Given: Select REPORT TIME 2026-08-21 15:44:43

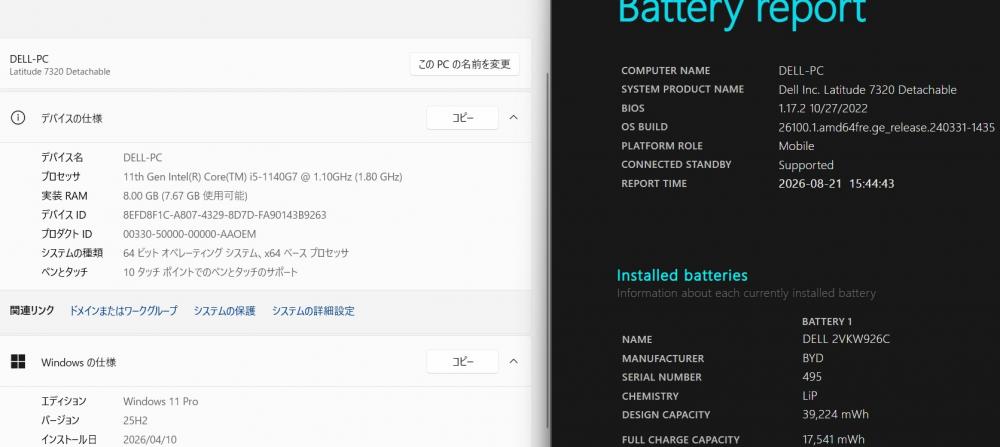Looking at the screenshot, I should click(836, 184).
